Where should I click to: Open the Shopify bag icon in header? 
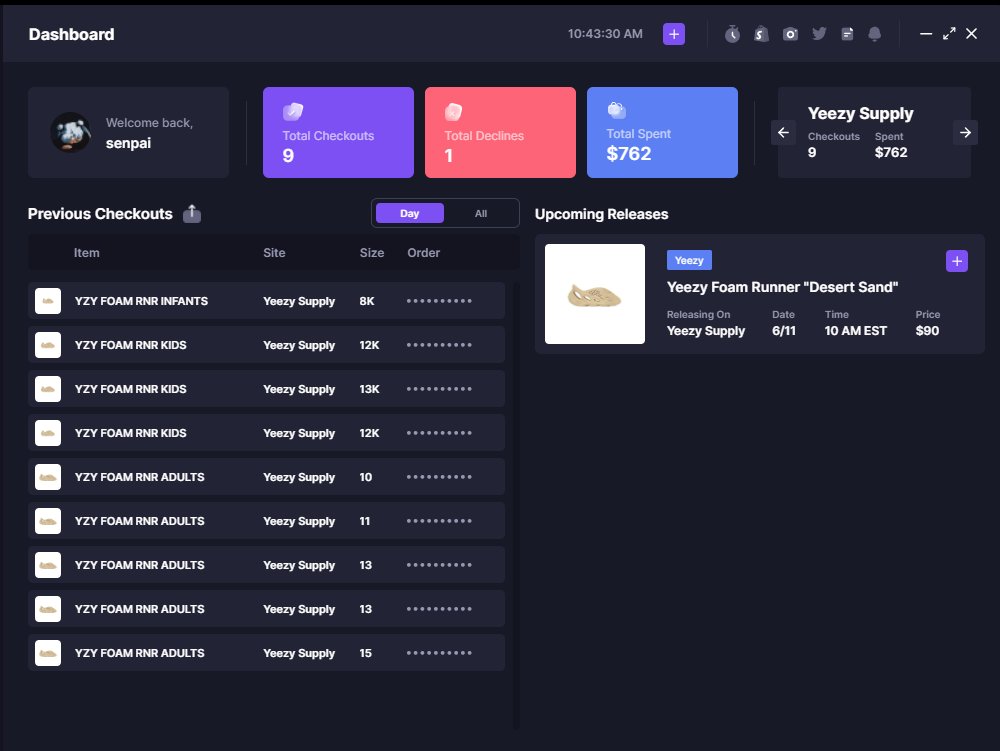click(761, 34)
